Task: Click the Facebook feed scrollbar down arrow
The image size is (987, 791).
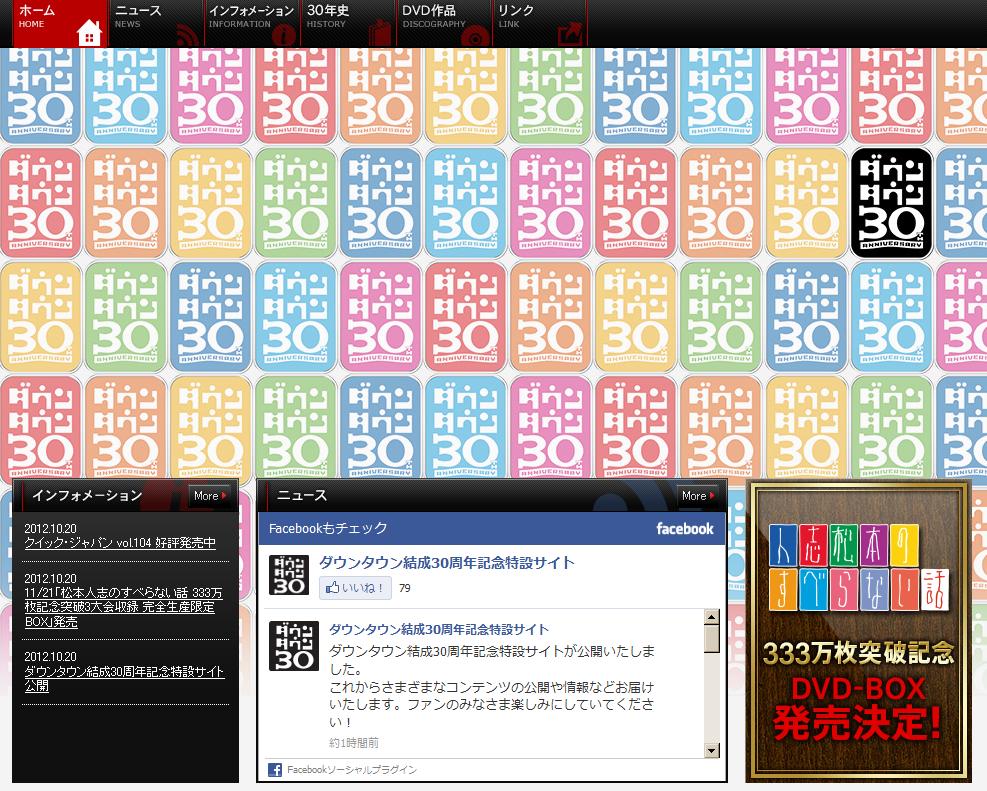Action: (711, 750)
